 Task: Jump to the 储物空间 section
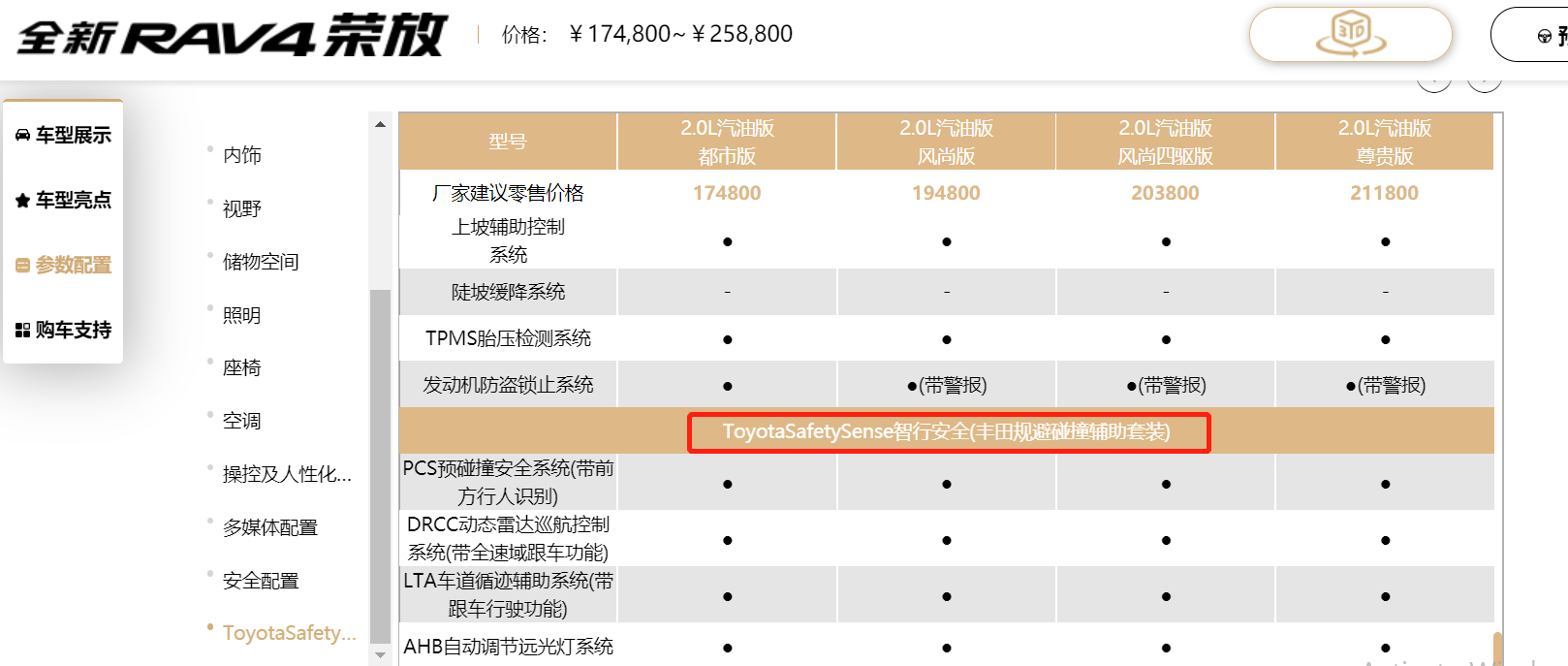[261, 262]
